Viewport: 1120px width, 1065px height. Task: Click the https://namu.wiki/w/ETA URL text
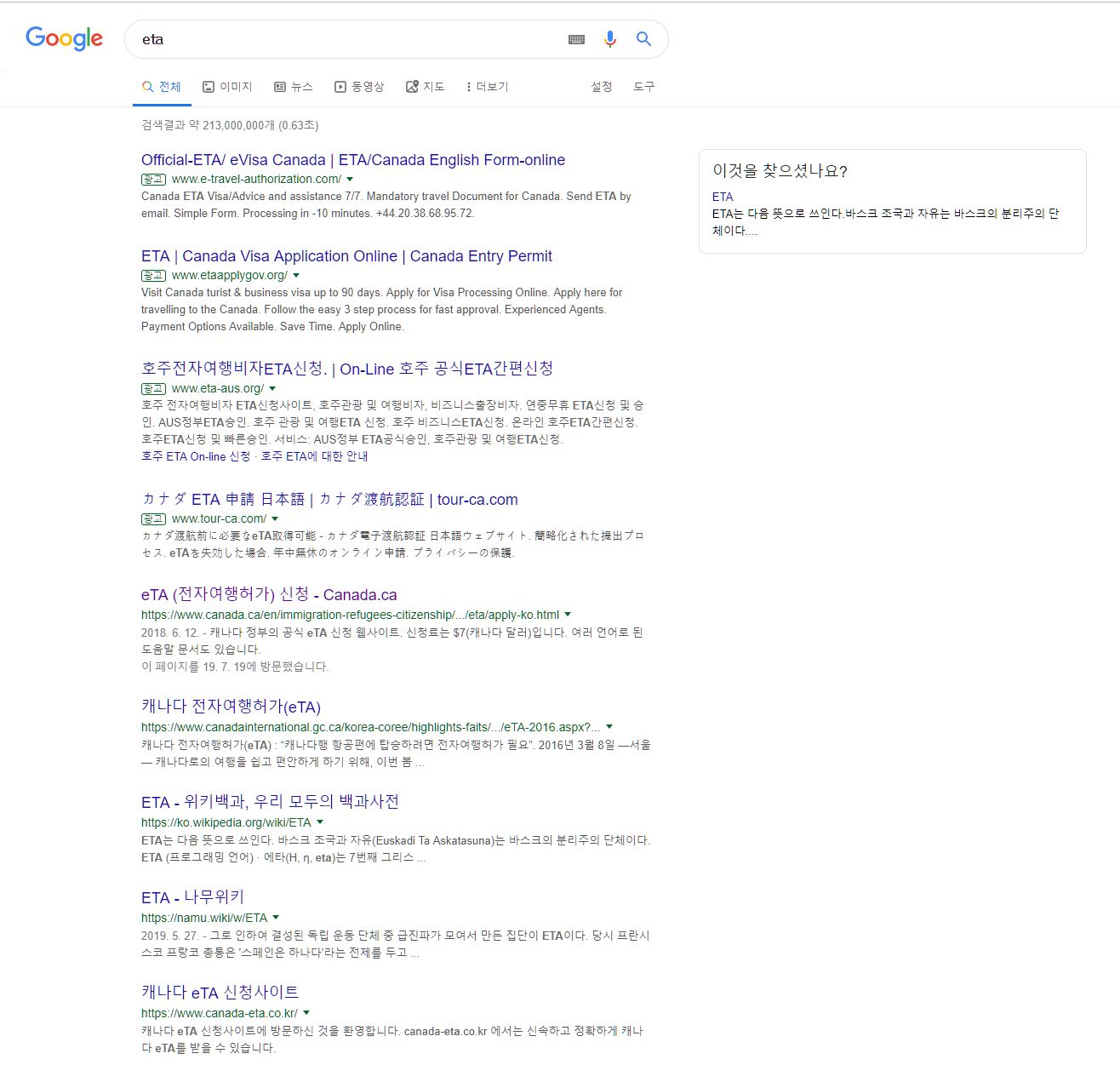pyautogui.click(x=204, y=918)
